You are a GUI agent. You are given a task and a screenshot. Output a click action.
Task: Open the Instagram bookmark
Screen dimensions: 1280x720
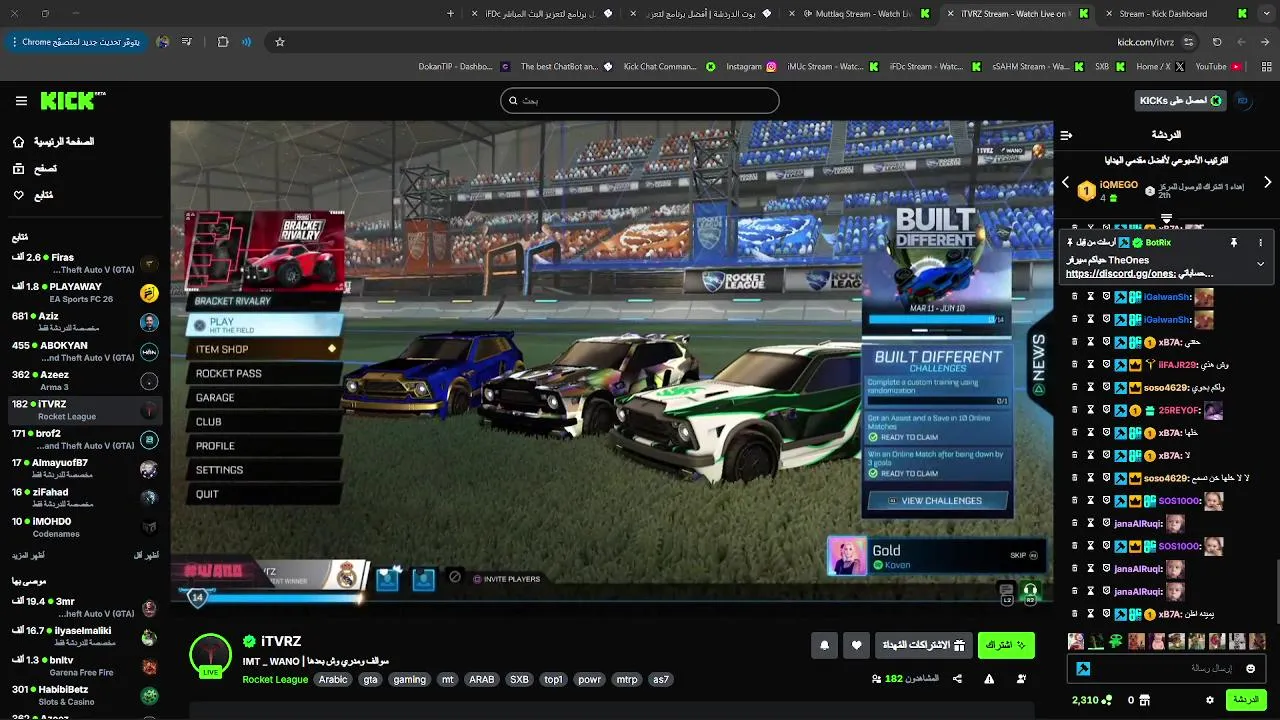click(751, 67)
